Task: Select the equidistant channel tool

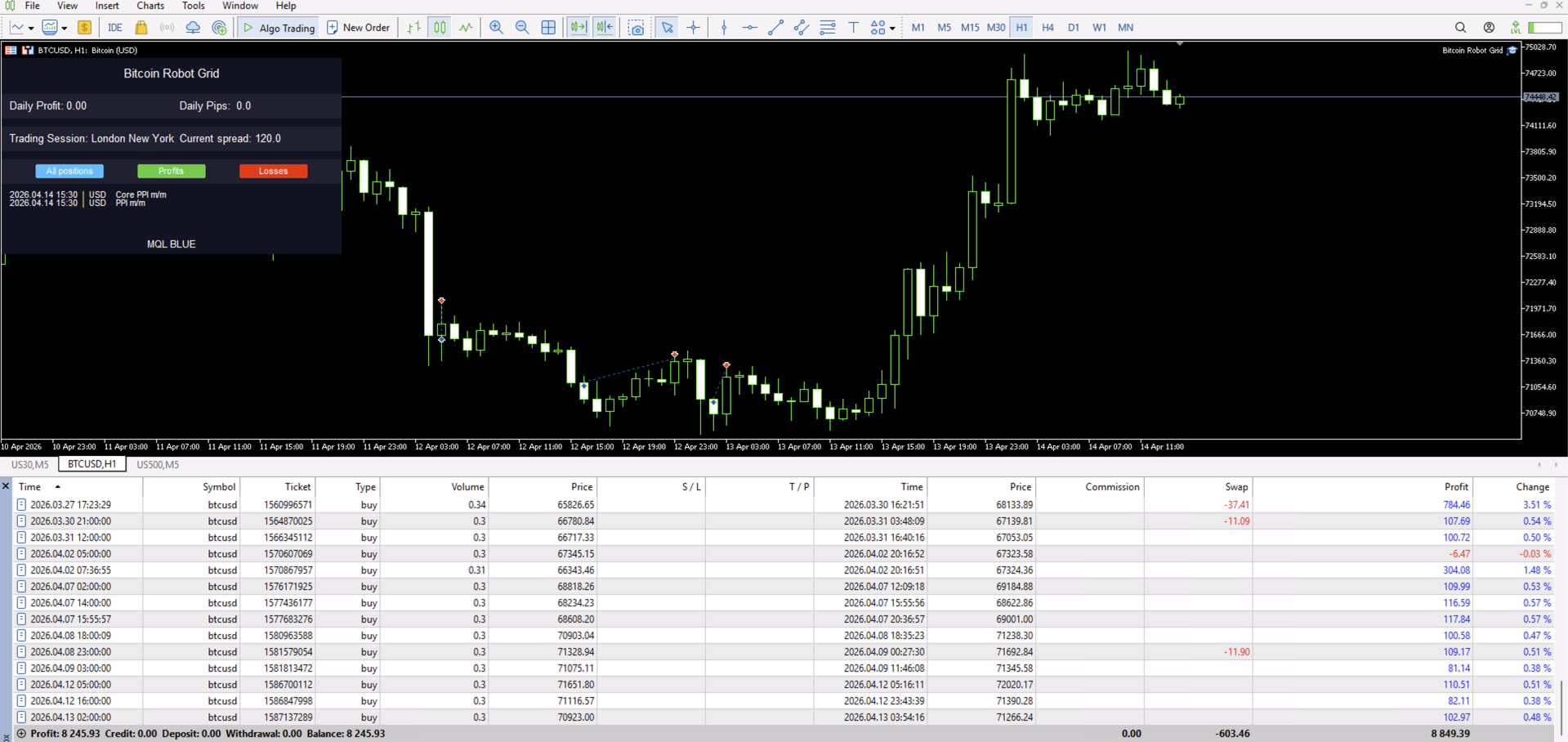Action: (802, 27)
